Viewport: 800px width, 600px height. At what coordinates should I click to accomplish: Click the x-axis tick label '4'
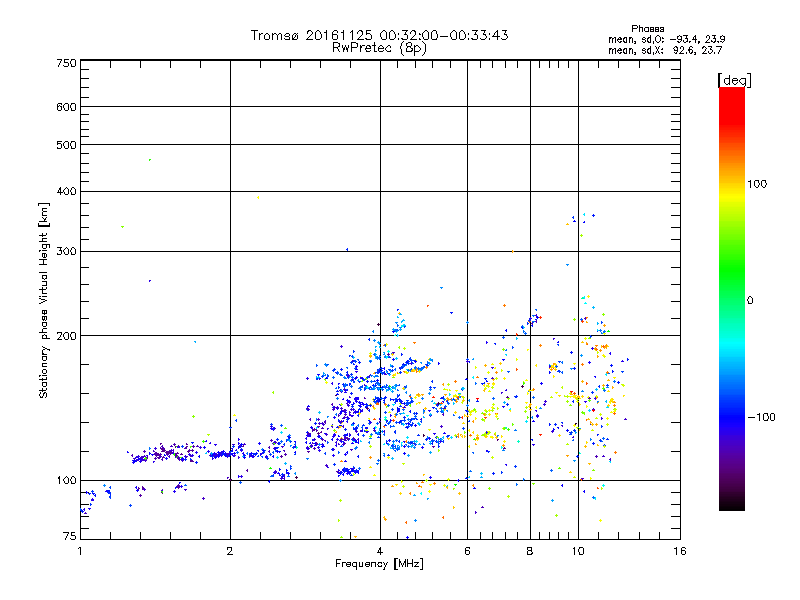380,551
